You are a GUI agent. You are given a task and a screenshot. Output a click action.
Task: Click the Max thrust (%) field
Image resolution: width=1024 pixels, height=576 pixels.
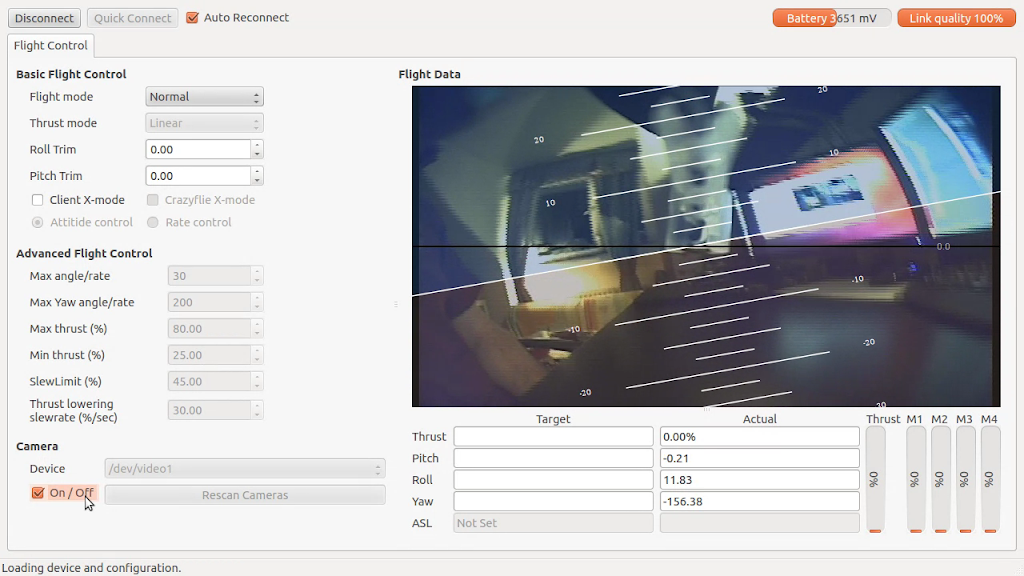click(x=209, y=328)
